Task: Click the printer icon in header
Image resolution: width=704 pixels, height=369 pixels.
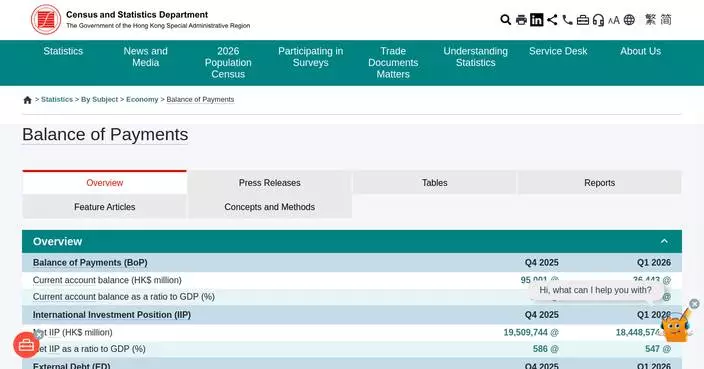Action: (521, 20)
